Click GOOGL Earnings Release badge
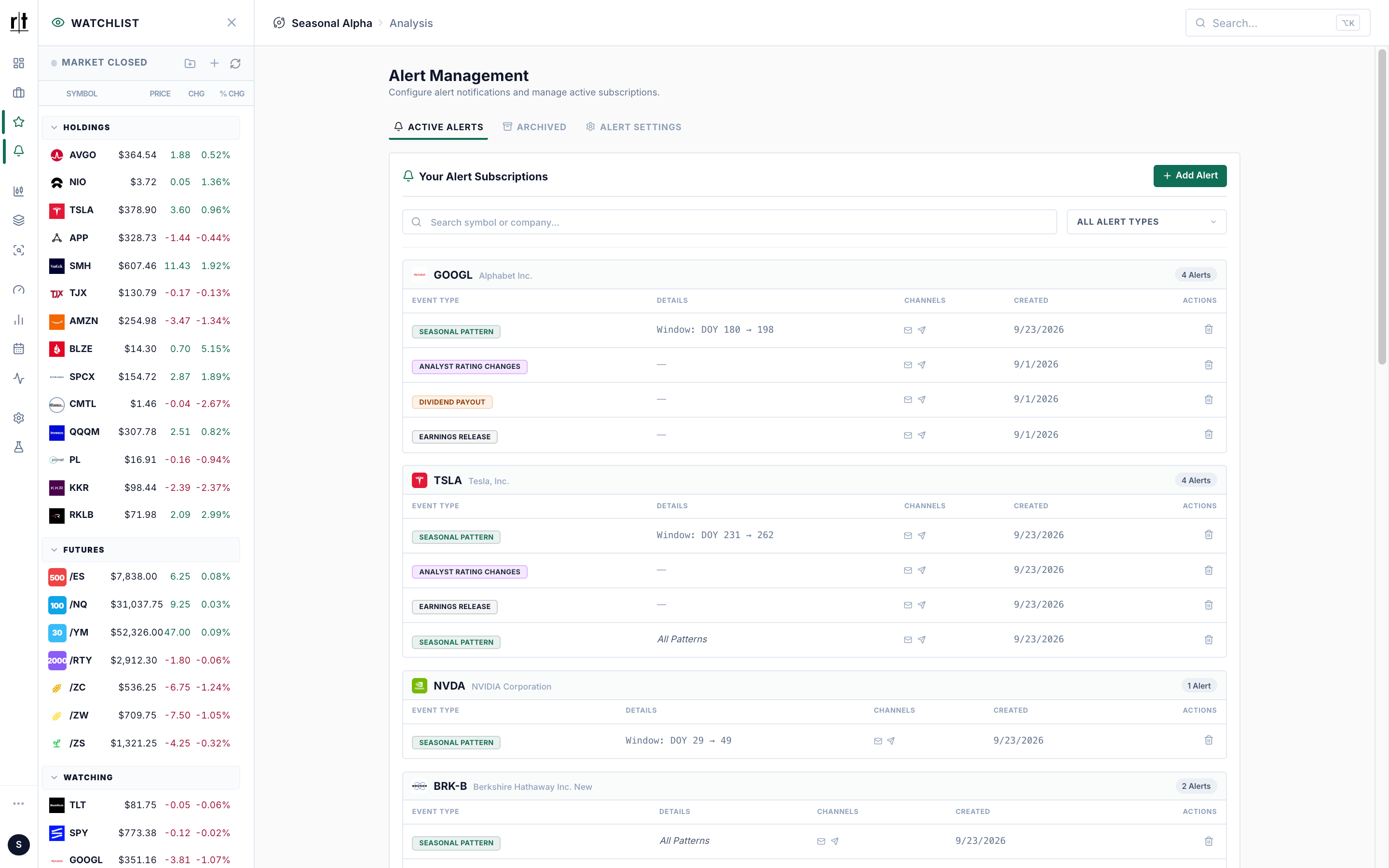The height and width of the screenshot is (868, 1389). pos(455,437)
